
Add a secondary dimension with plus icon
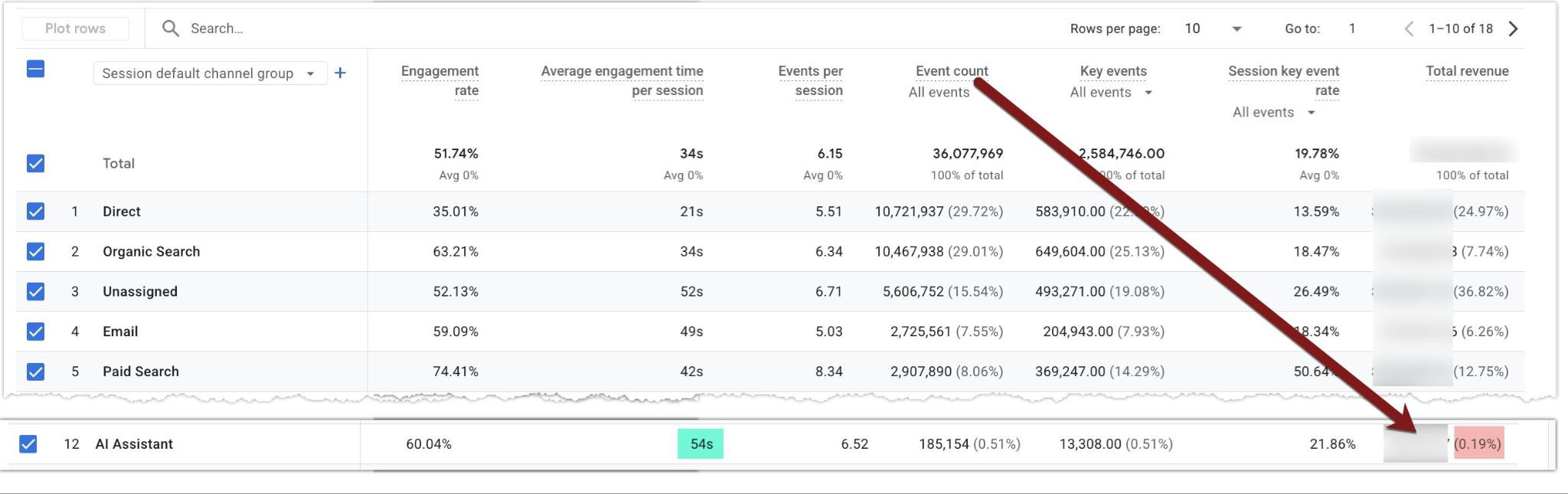point(341,73)
